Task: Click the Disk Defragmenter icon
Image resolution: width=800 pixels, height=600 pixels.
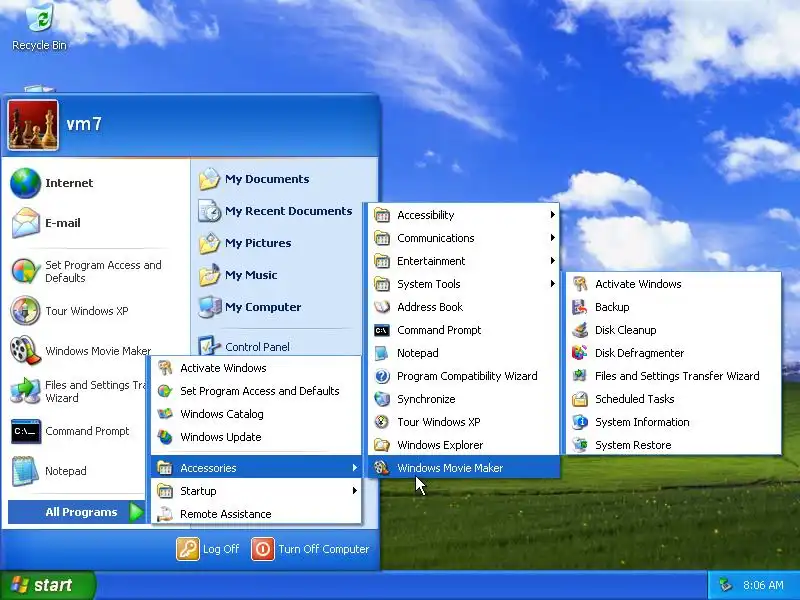Action: click(580, 353)
